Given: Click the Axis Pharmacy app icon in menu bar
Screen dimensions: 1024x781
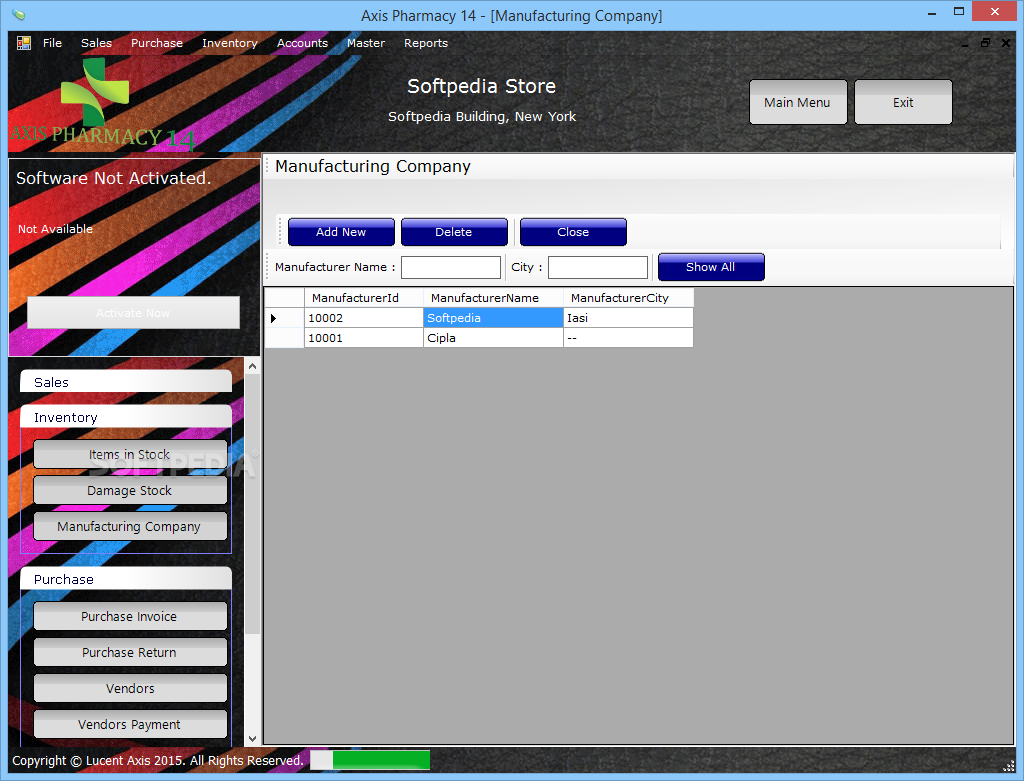Looking at the screenshot, I should [x=24, y=43].
